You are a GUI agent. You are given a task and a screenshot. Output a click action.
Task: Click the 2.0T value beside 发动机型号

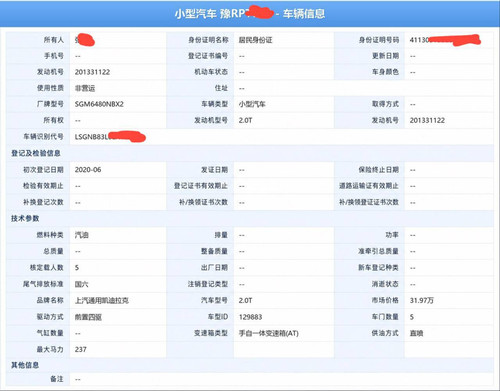coord(245,120)
